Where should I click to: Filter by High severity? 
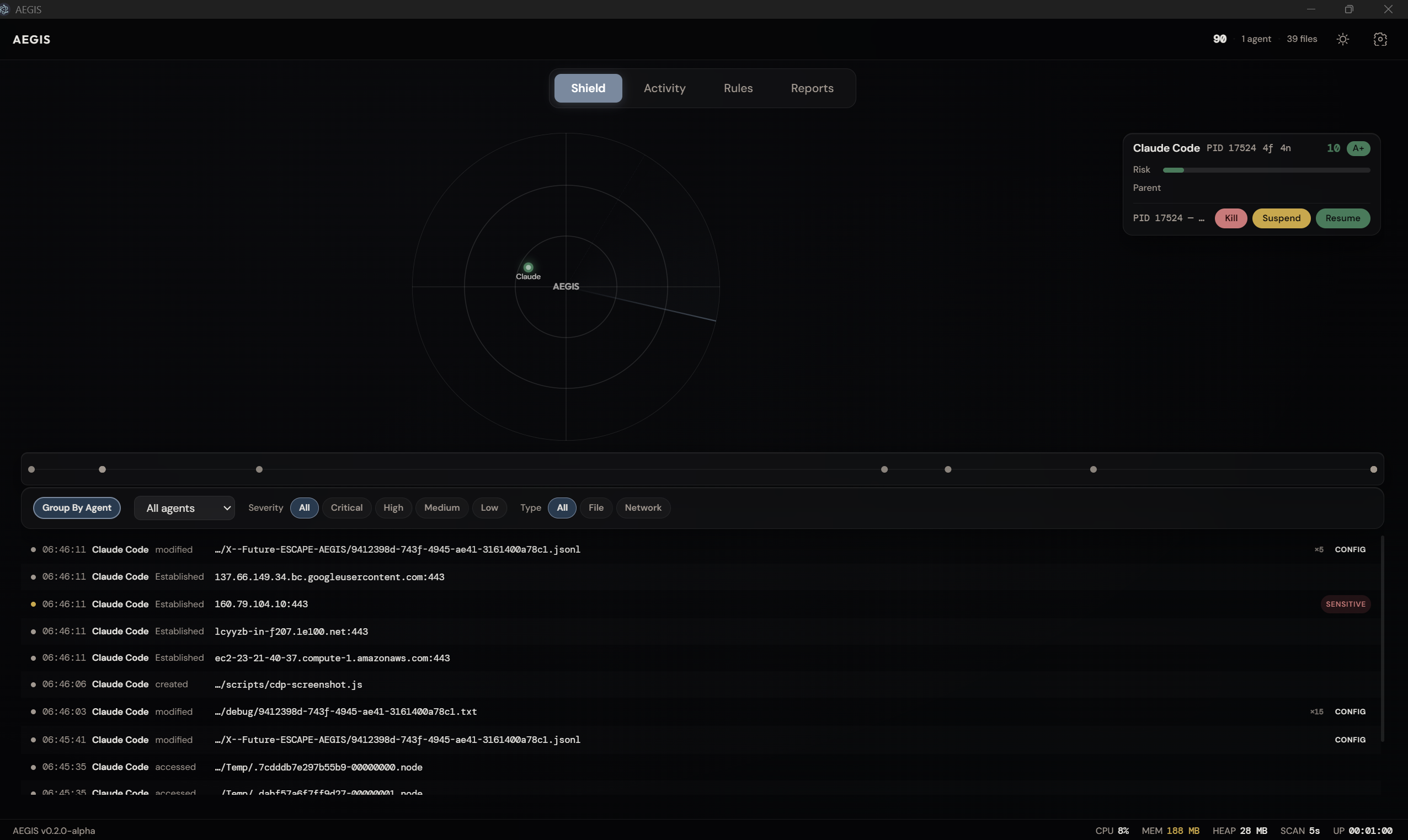click(393, 508)
